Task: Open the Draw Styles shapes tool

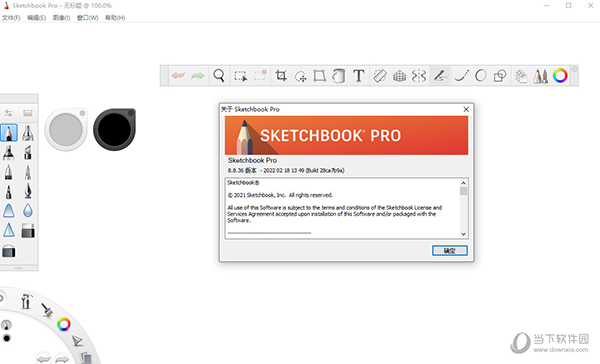Action: (x=500, y=76)
